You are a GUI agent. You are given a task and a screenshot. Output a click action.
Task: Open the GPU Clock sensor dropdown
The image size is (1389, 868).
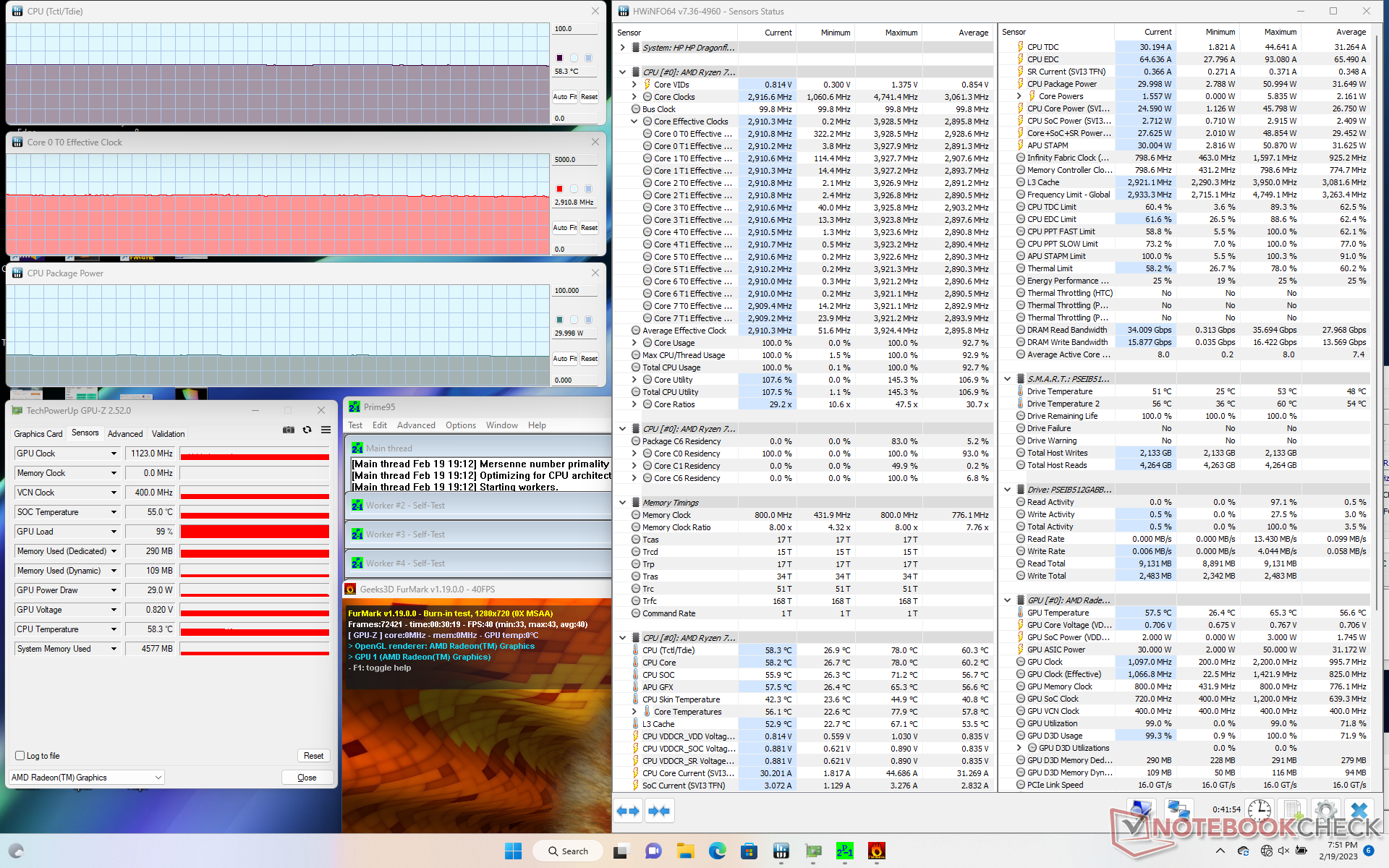click(114, 454)
